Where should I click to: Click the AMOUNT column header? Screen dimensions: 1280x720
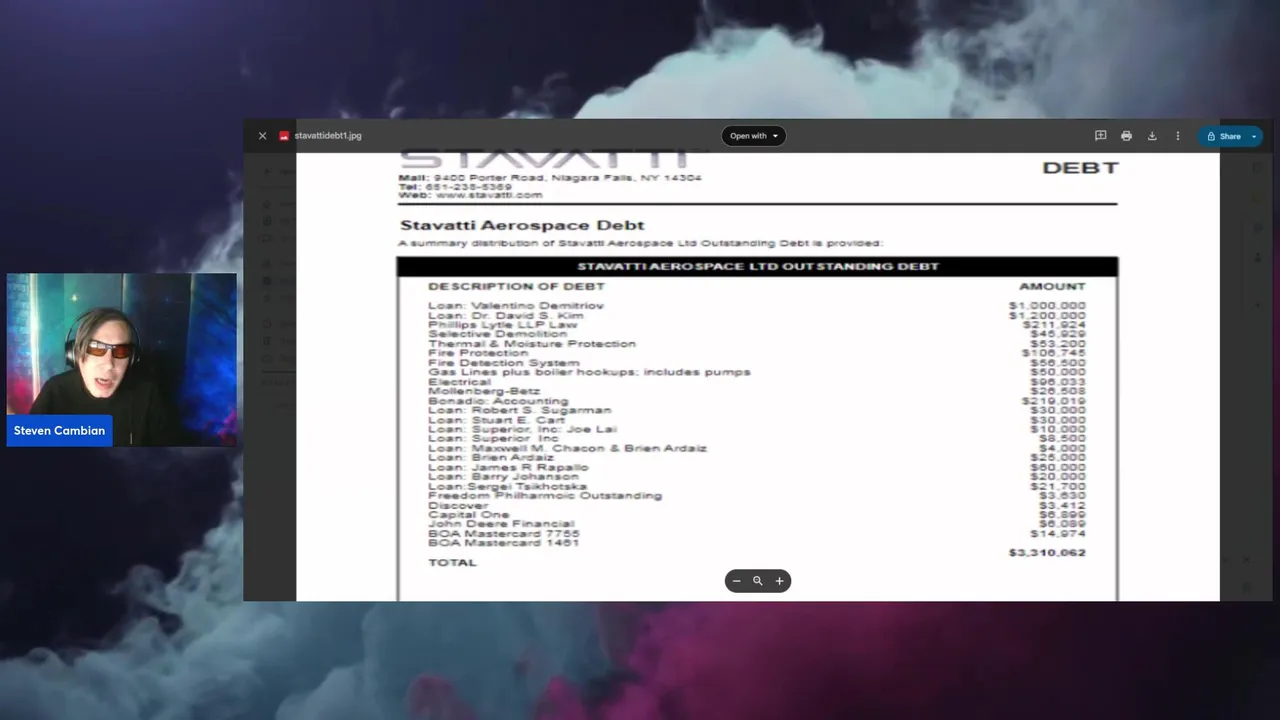(x=1052, y=287)
